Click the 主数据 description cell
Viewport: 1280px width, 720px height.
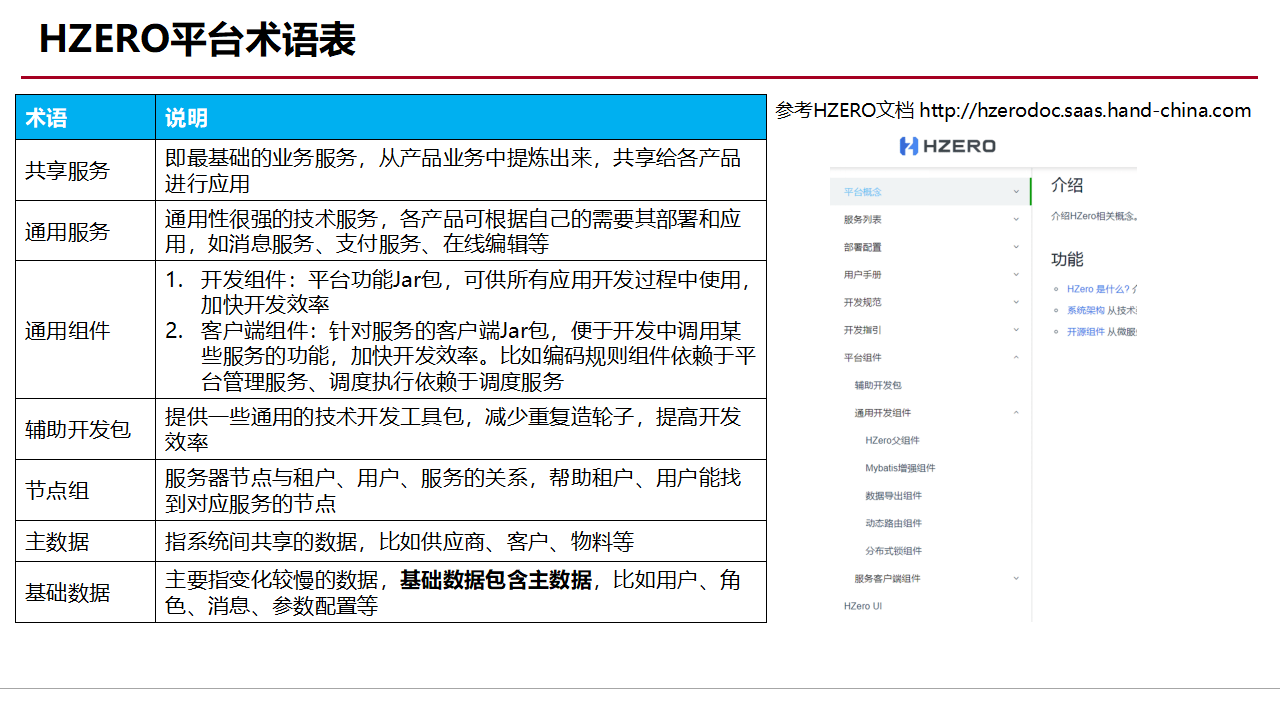(x=461, y=541)
